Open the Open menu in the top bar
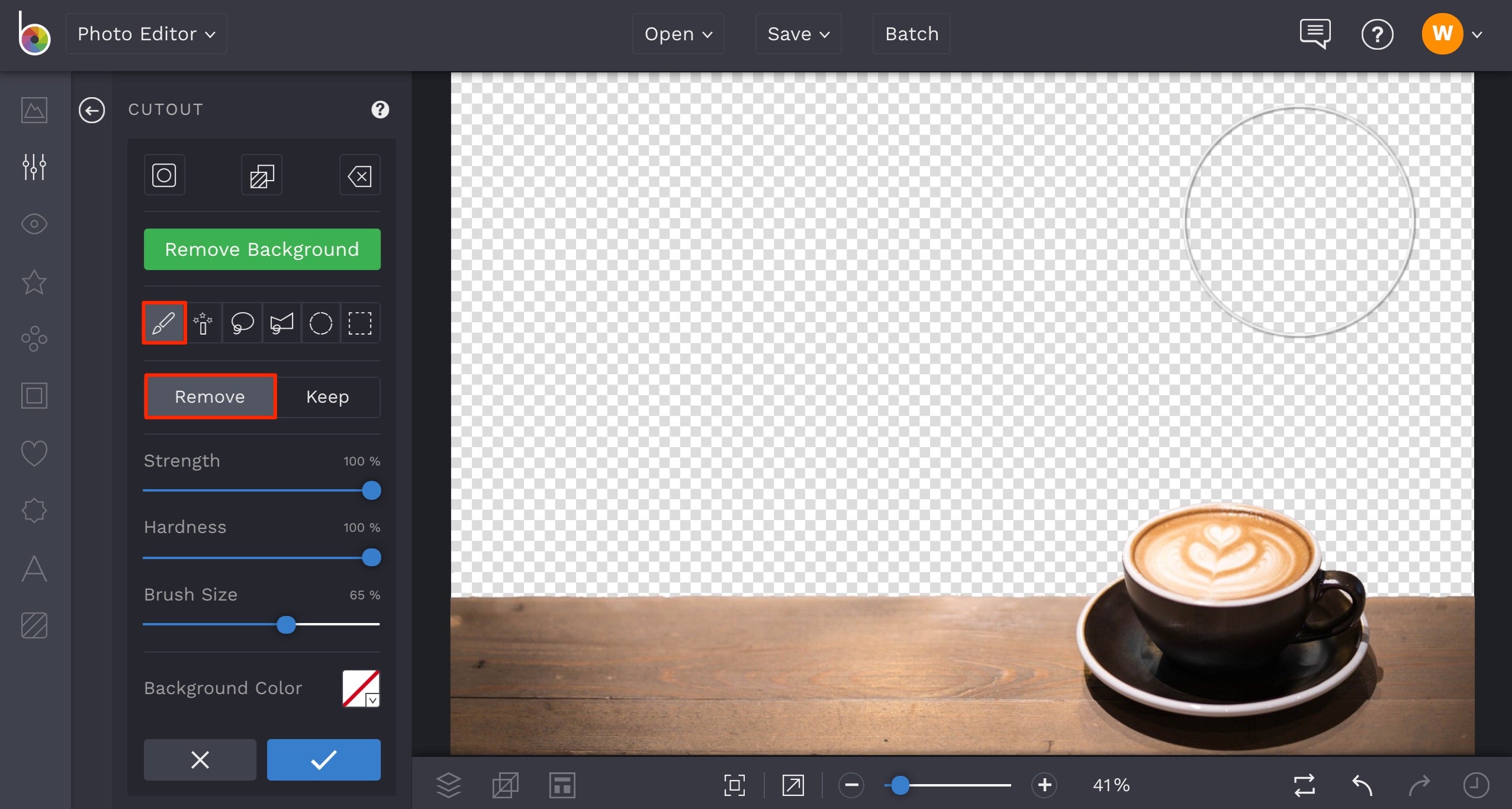Image resolution: width=1512 pixels, height=809 pixels. [x=677, y=34]
